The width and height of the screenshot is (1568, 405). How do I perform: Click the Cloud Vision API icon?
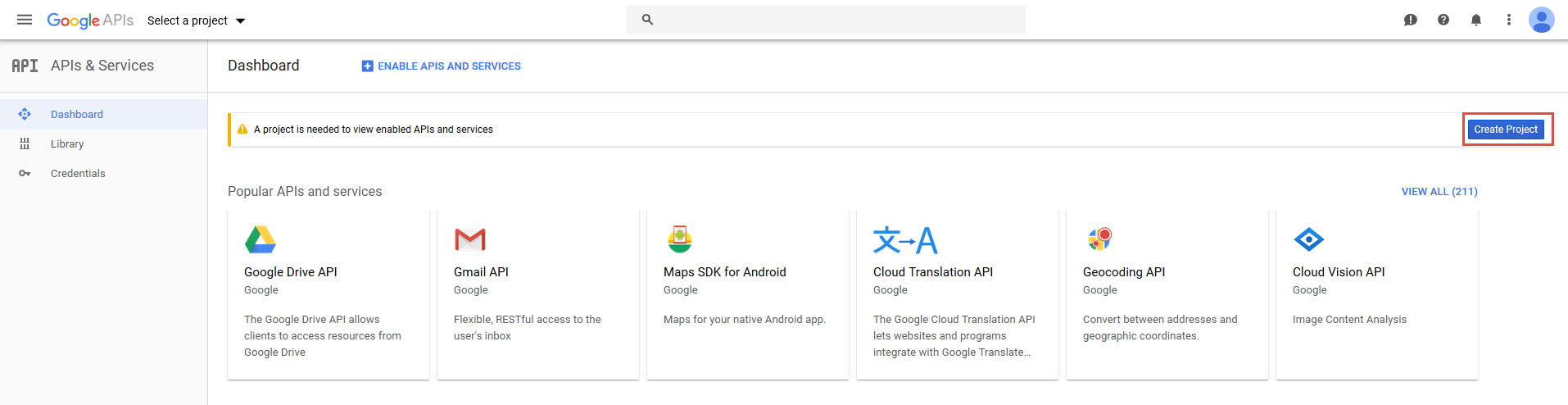pyautogui.click(x=1309, y=239)
